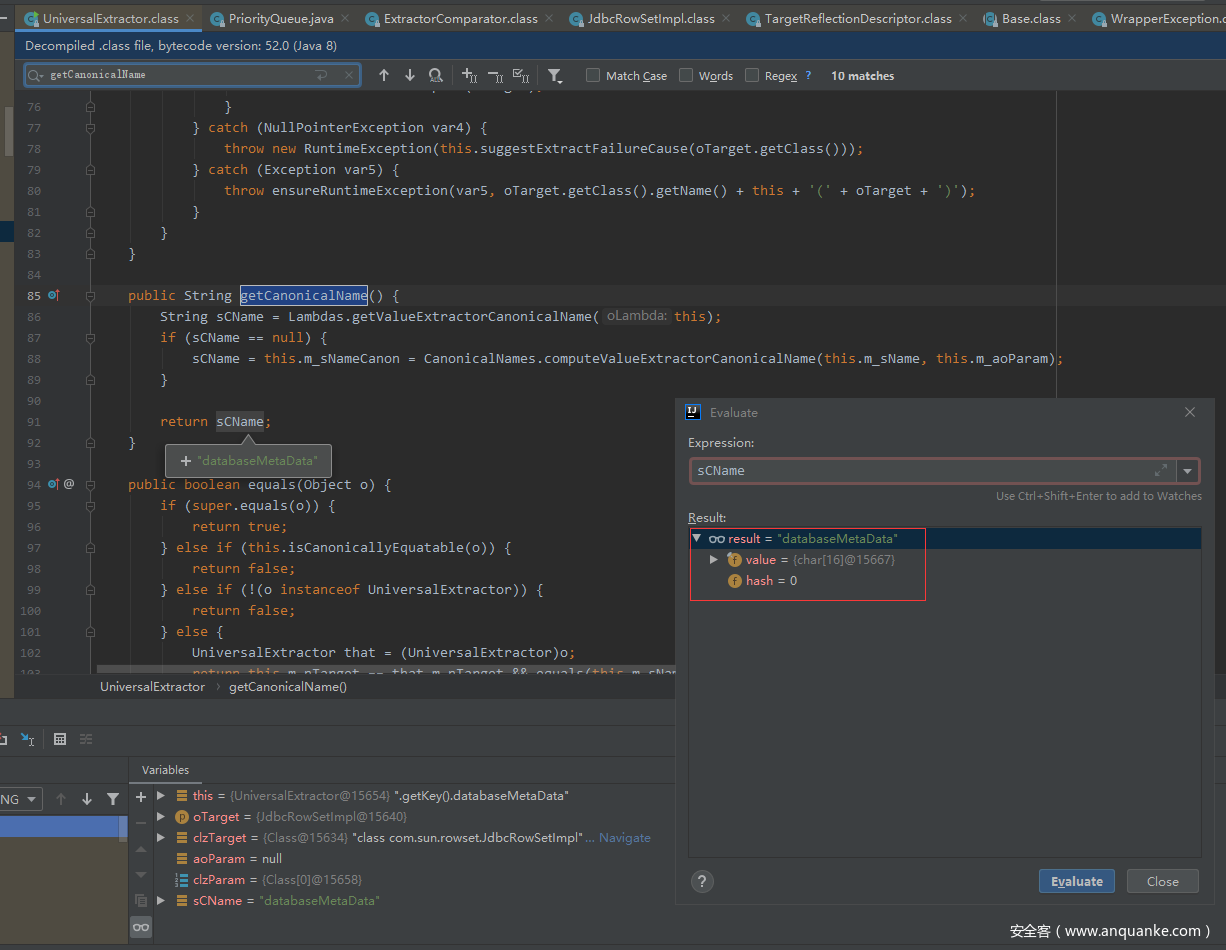Click the frames filter funnel icon
1226x950 pixels.
[x=113, y=799]
